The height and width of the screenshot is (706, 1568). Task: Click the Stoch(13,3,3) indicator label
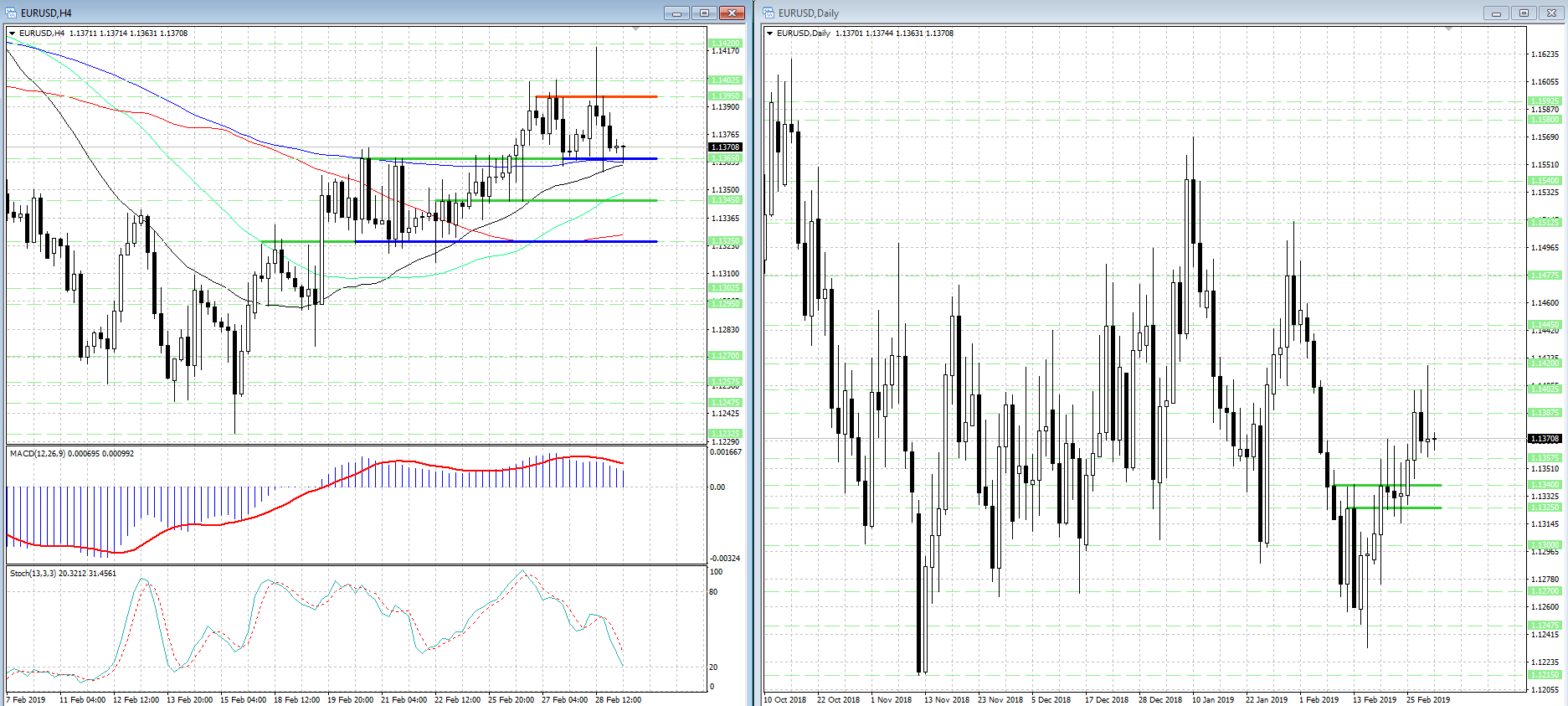tap(63, 574)
